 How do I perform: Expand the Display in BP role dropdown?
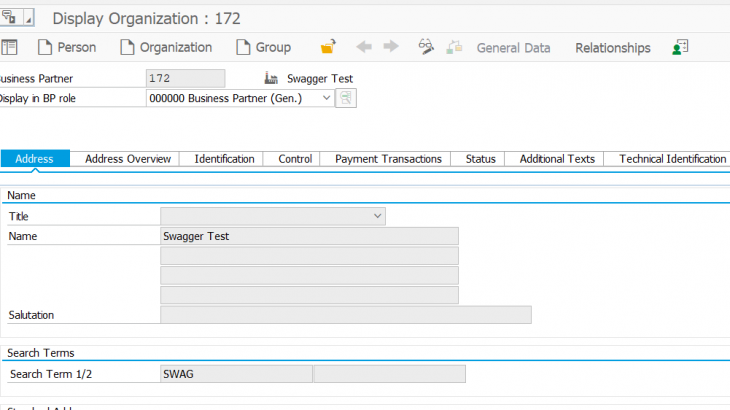point(326,98)
